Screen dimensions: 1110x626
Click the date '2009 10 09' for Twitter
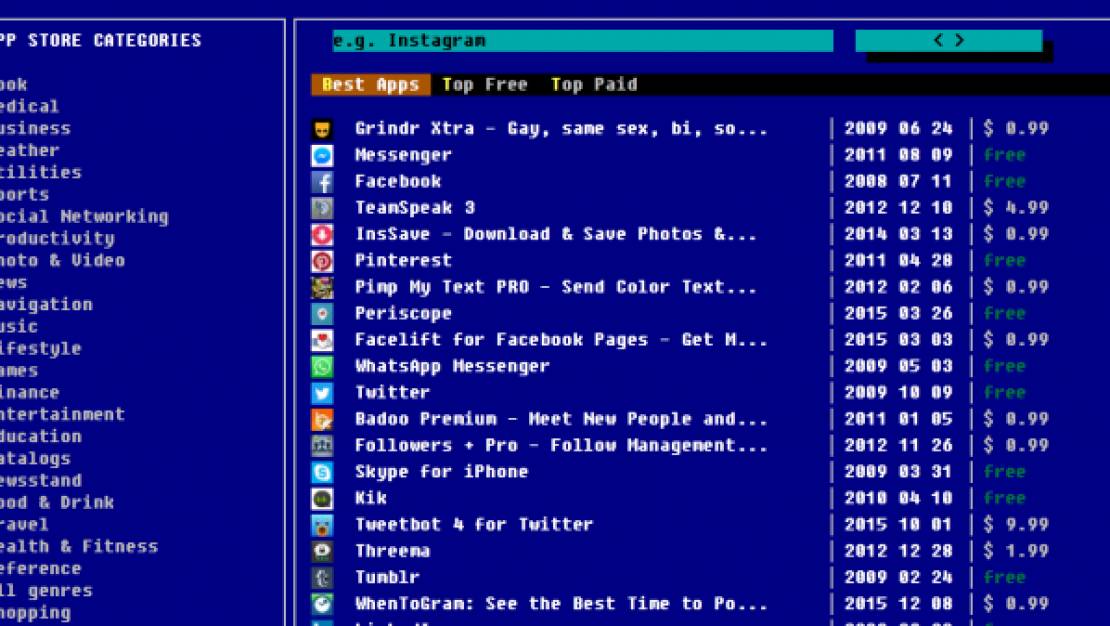coord(898,393)
